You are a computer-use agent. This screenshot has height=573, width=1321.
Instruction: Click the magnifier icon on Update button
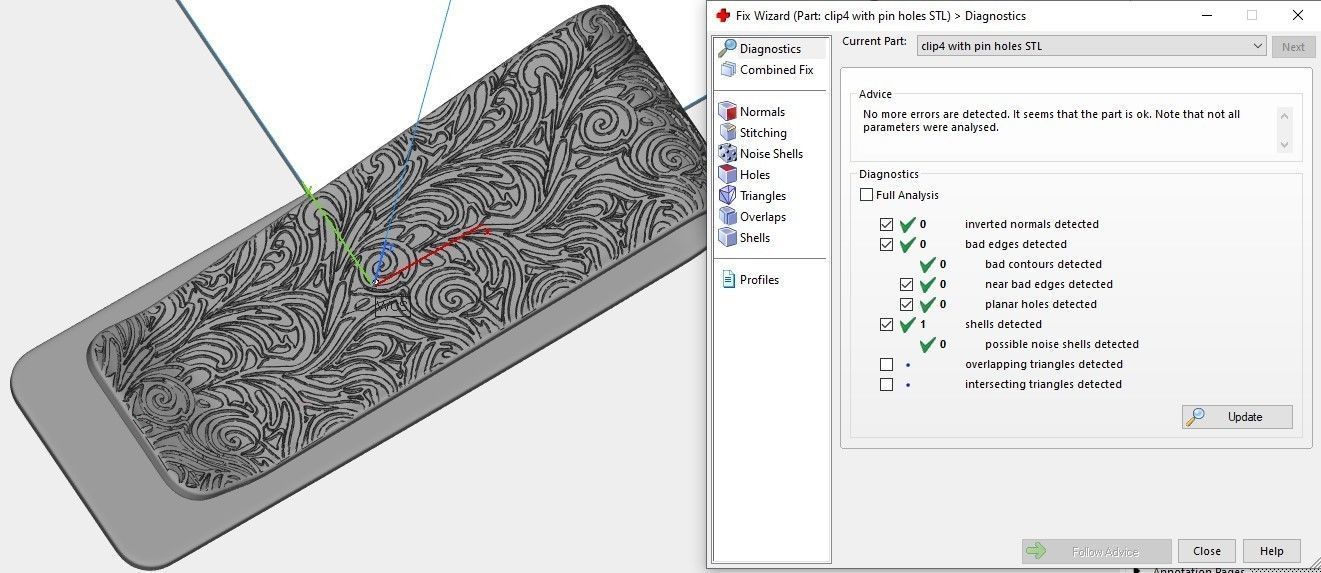1196,417
